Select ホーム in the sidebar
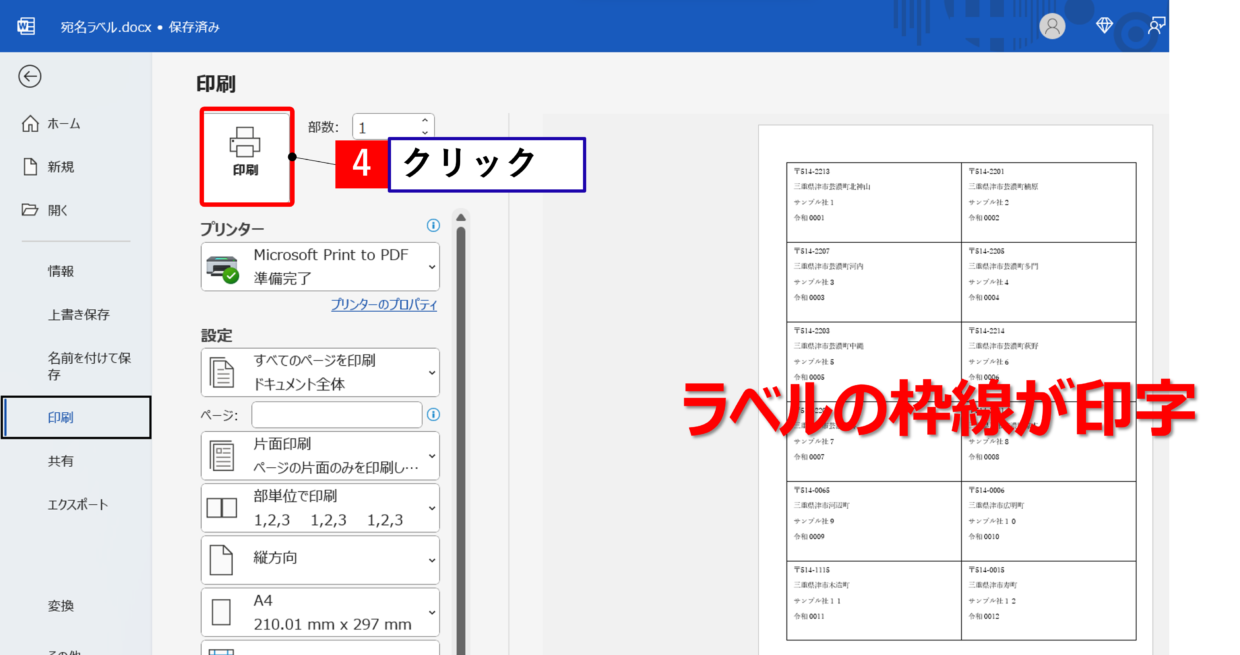This screenshot has width=1240, height=655. point(76,124)
